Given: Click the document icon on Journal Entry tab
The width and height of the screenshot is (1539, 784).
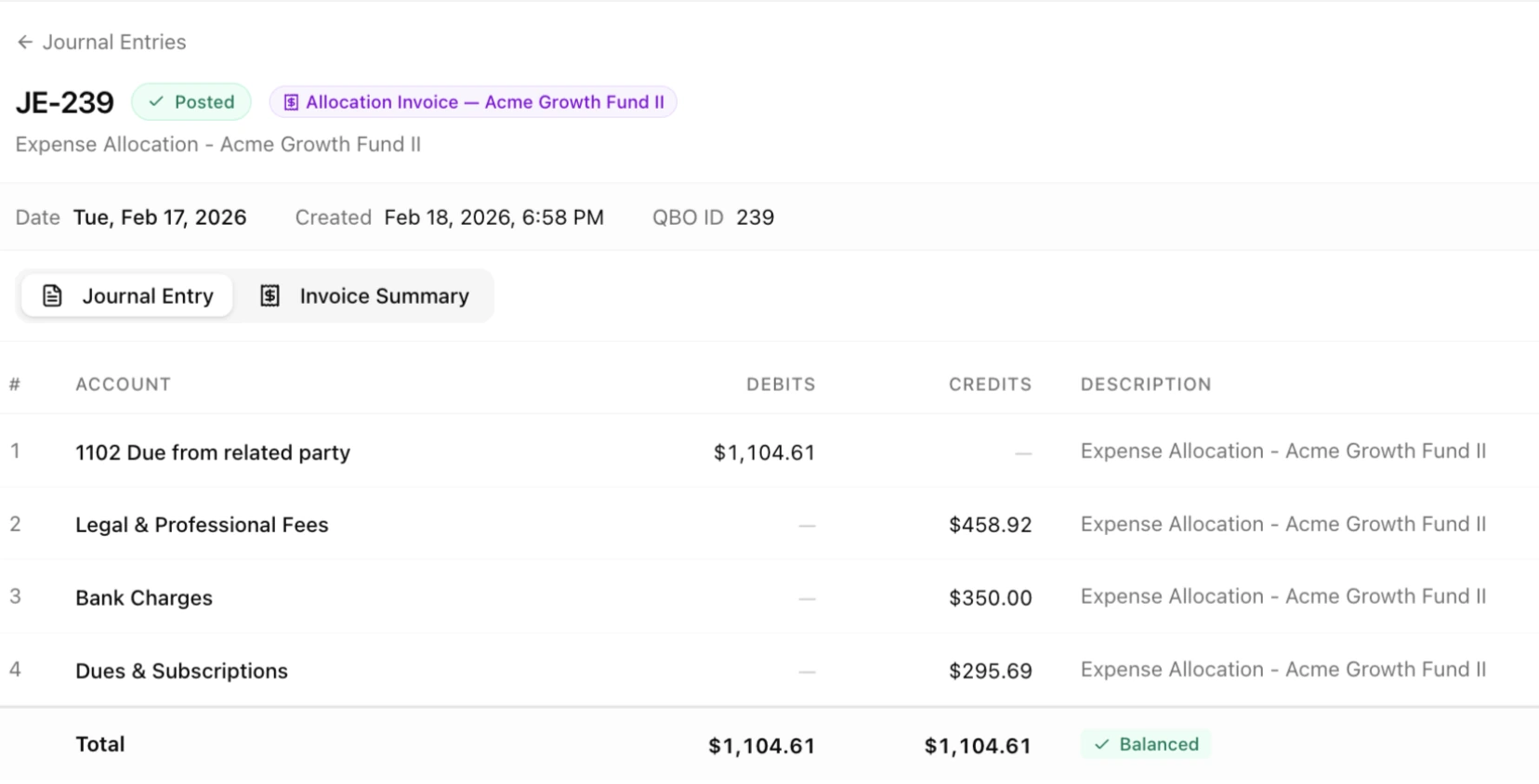Looking at the screenshot, I should point(53,295).
